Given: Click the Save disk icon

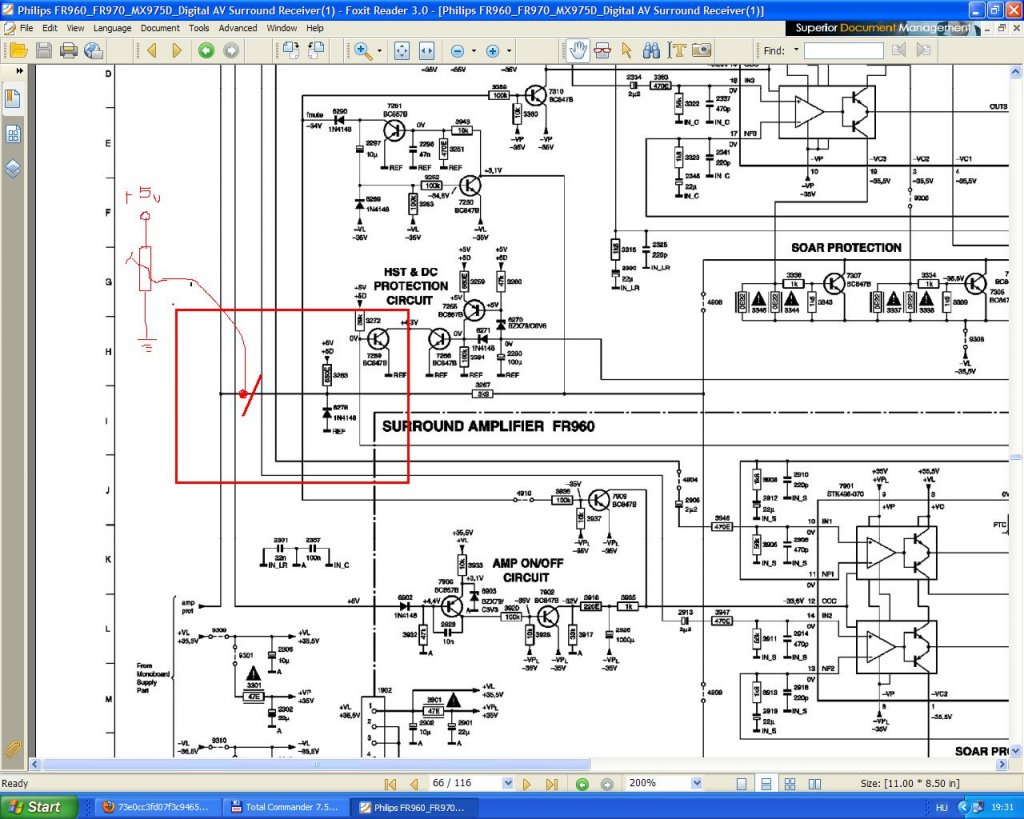Looking at the screenshot, I should [x=44, y=50].
